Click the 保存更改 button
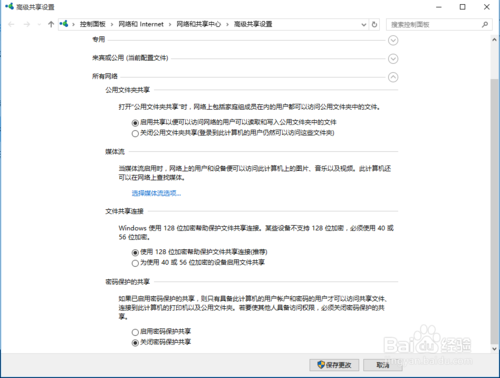Image resolution: width=500 pixels, height=378 pixels. coord(334,365)
